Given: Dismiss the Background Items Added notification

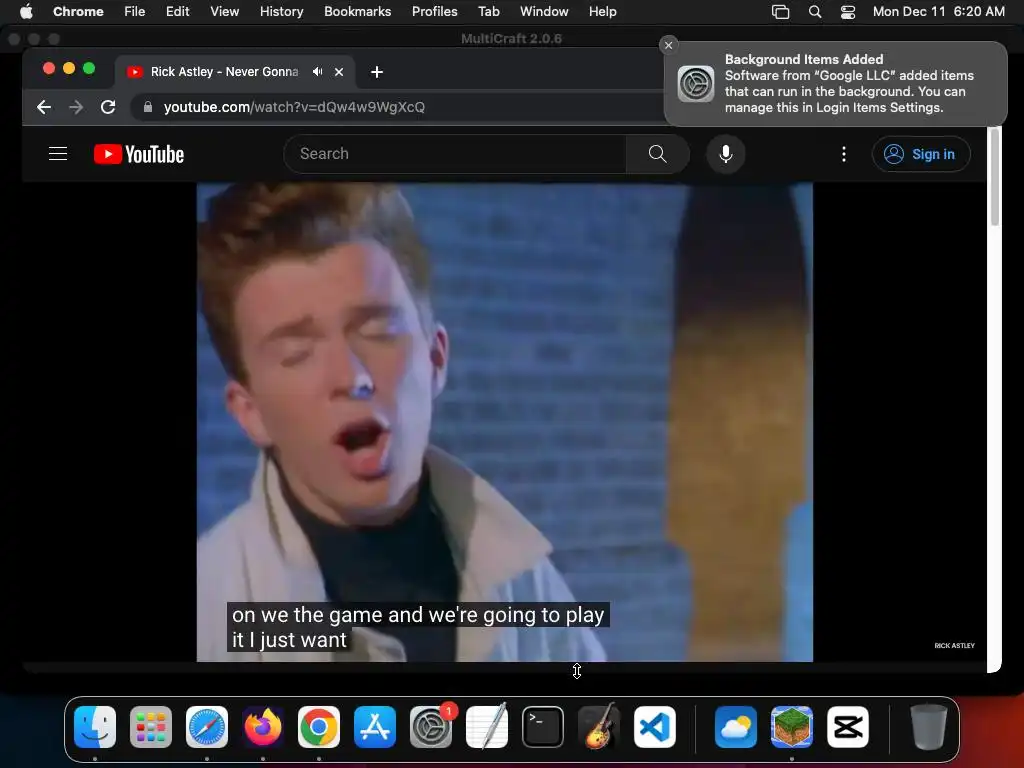Looking at the screenshot, I should click(668, 45).
